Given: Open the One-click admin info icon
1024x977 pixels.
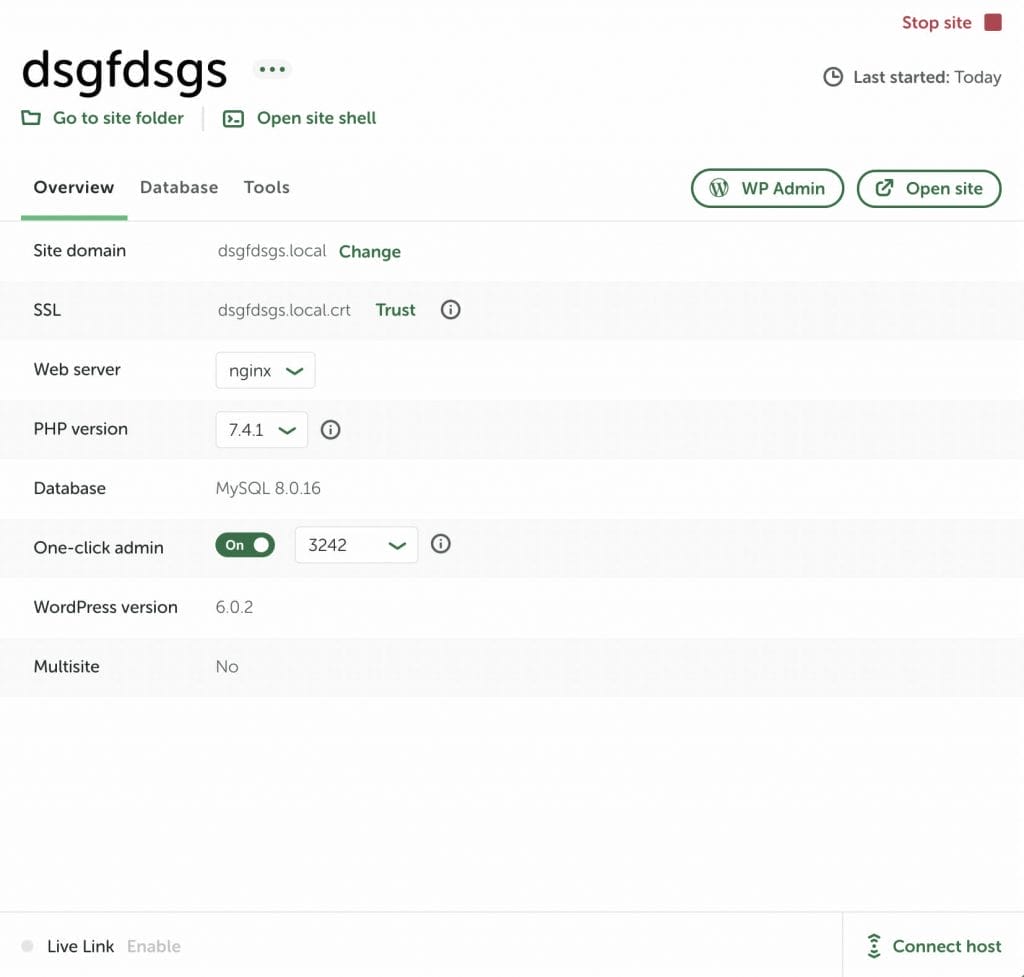Looking at the screenshot, I should pyautogui.click(x=440, y=544).
